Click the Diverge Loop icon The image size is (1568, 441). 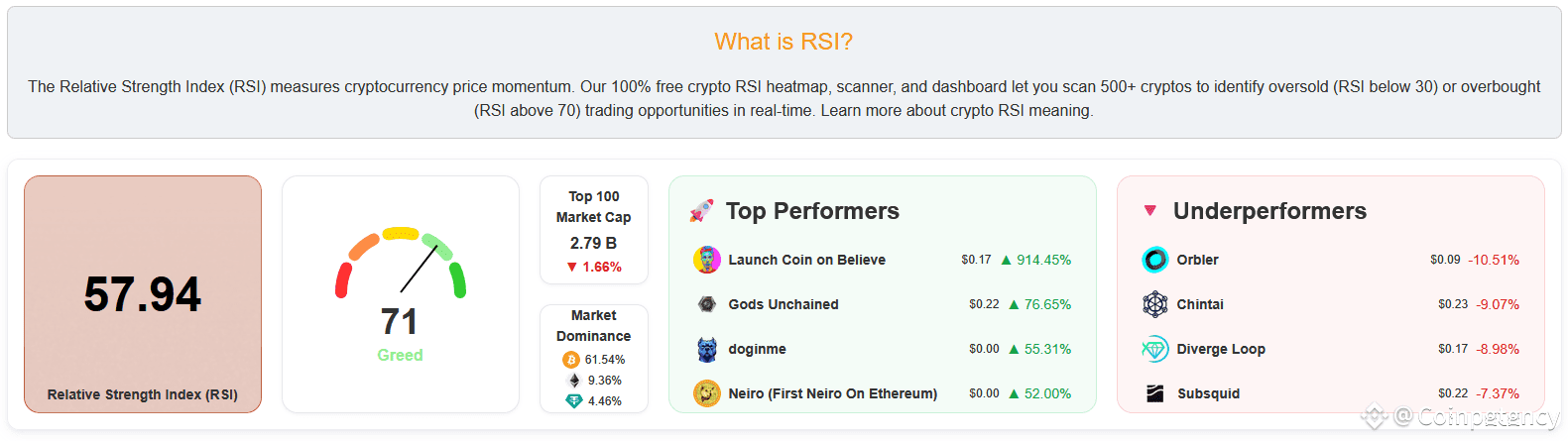point(1154,349)
